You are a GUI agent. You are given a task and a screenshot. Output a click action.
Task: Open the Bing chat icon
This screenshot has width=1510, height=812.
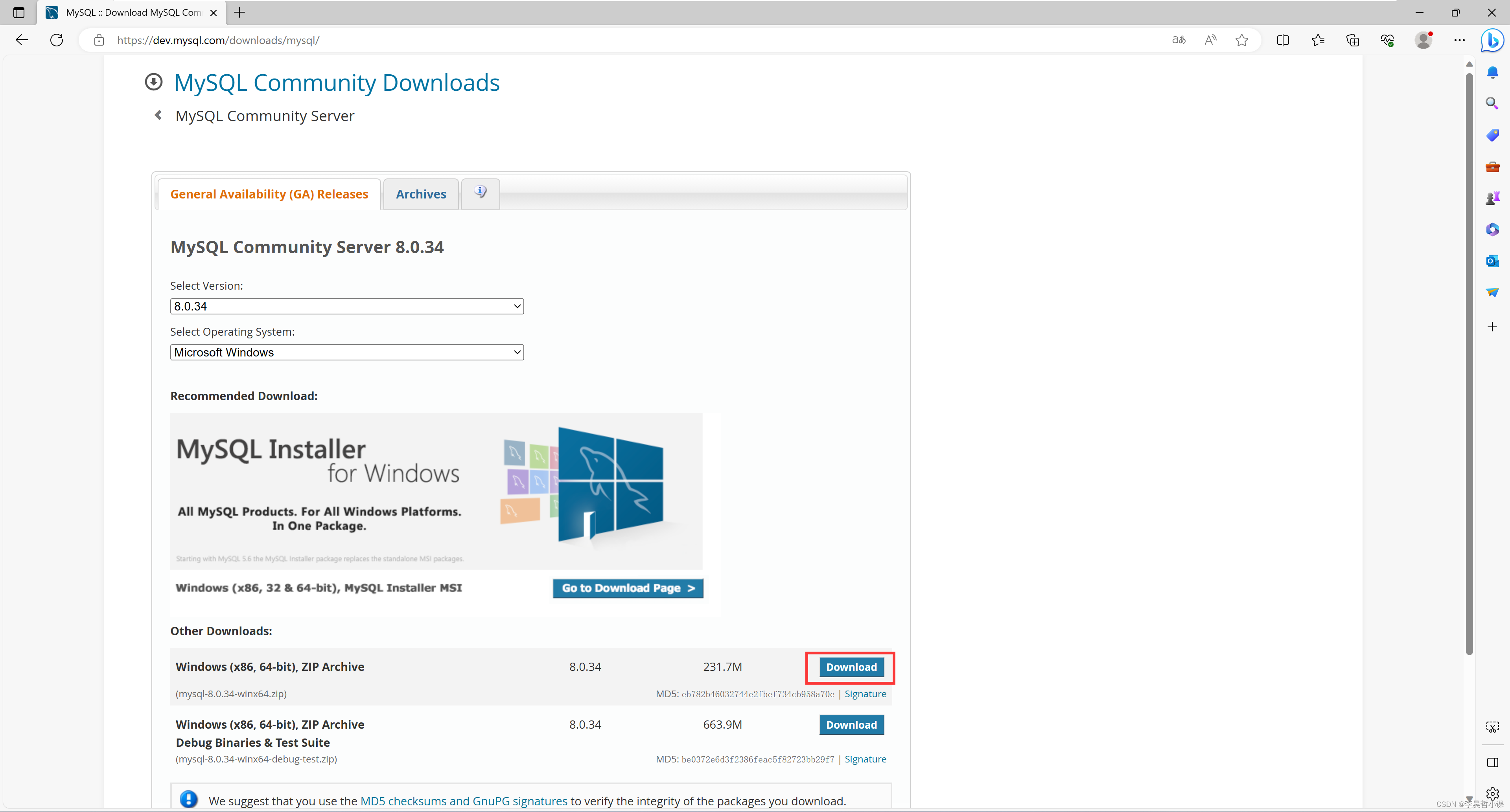click(1492, 40)
